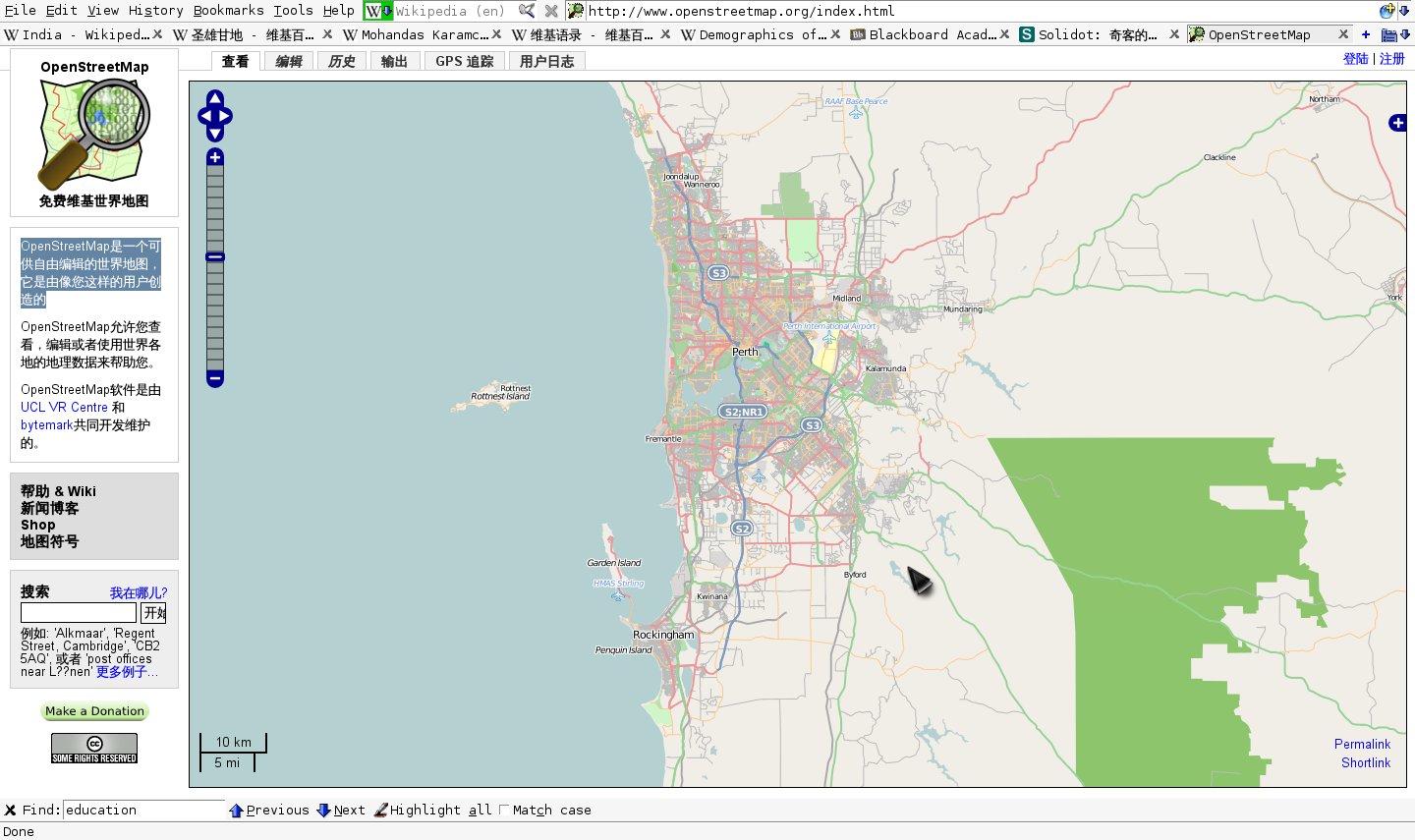Open the Tools menu
Screen dimensions: 1415x840
click(293, 11)
